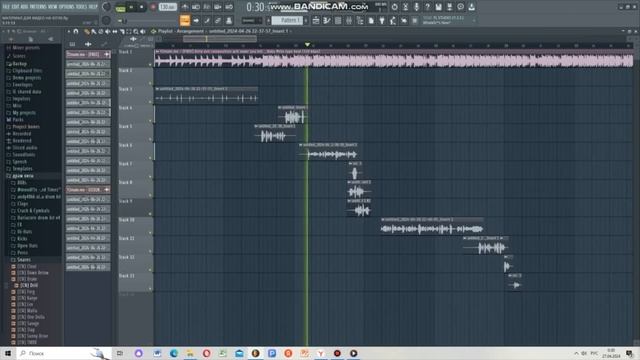Viewport: 640px width, 360px height.
Task: Click the 130 tempo display
Action: 167,7
